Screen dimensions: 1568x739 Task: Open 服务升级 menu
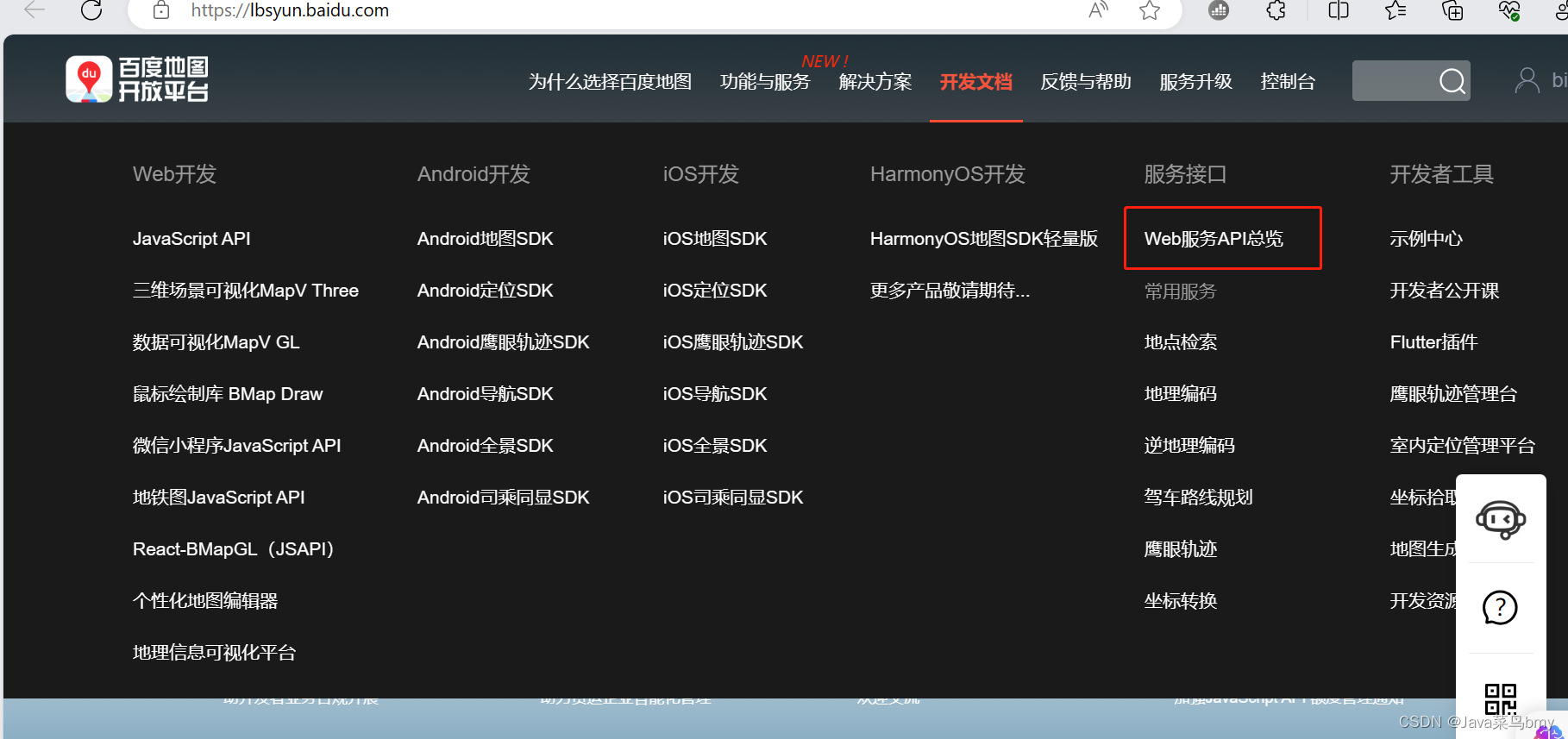pos(1195,82)
